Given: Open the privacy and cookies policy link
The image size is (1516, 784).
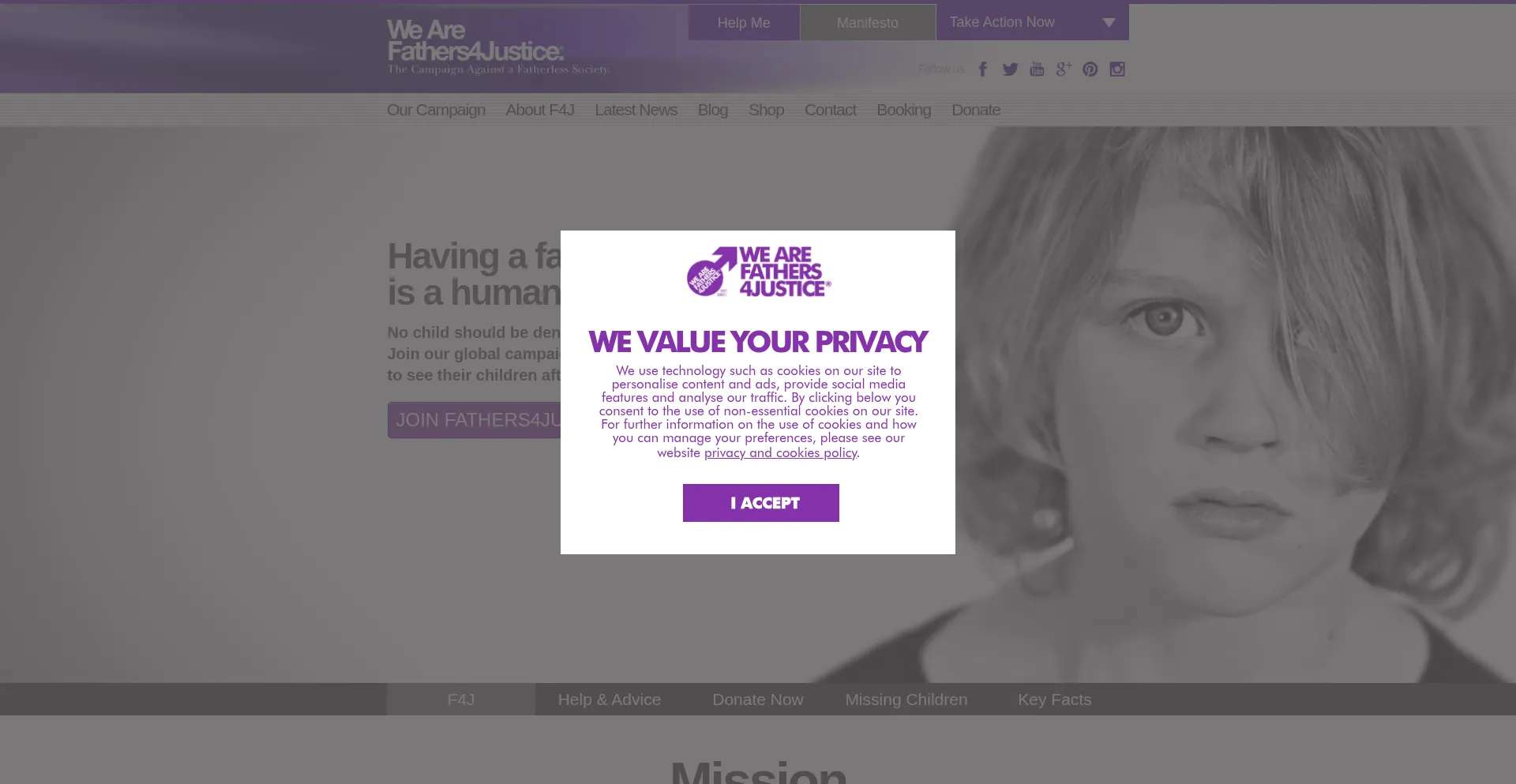Looking at the screenshot, I should coord(780,453).
